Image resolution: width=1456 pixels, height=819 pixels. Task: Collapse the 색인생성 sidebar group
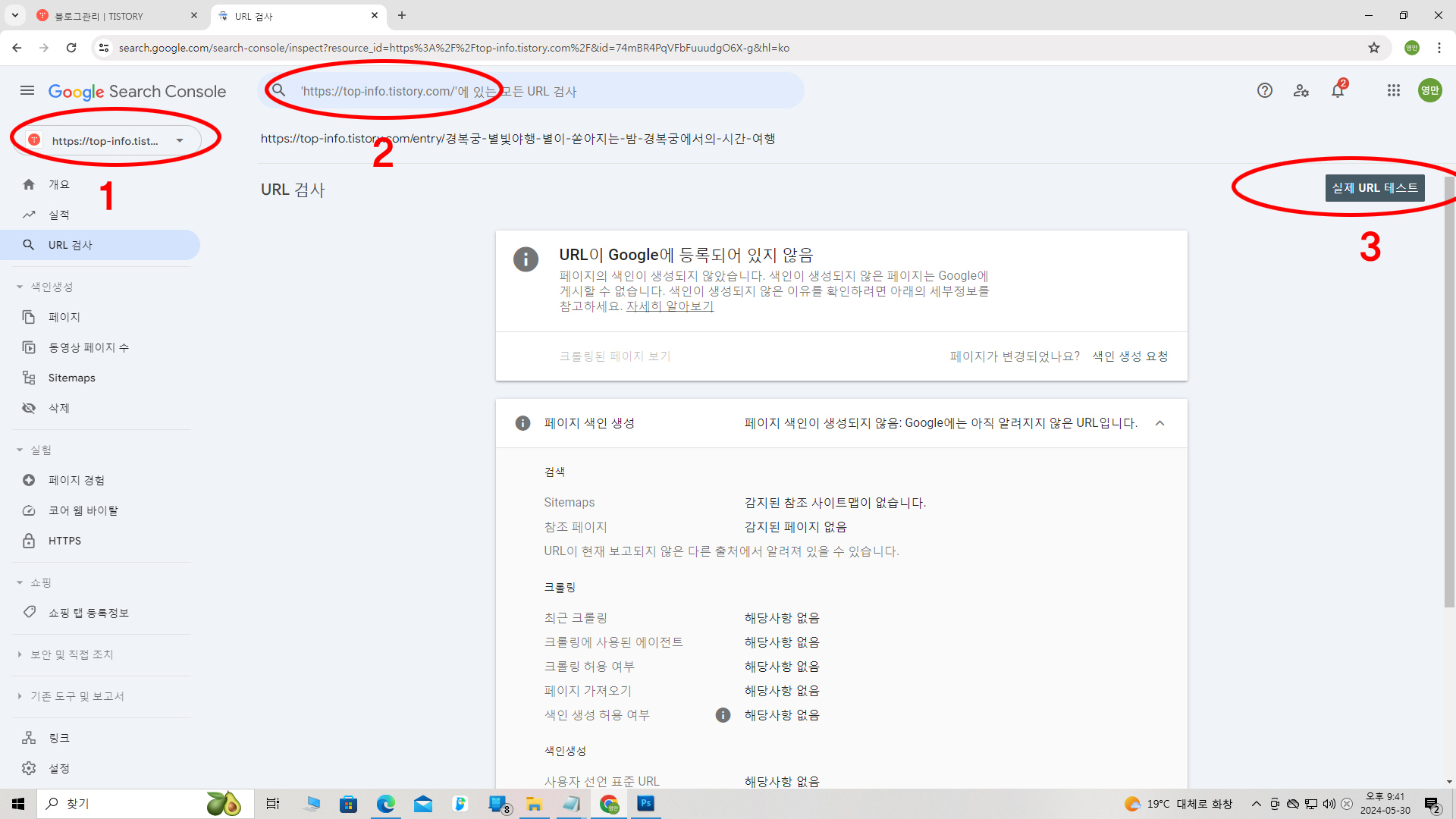click(51, 287)
